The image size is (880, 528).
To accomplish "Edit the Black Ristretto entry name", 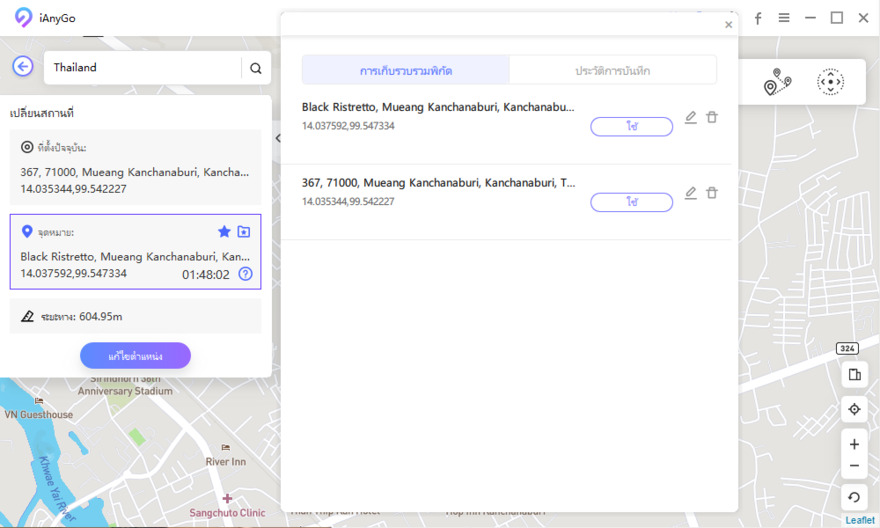I will 691,117.
